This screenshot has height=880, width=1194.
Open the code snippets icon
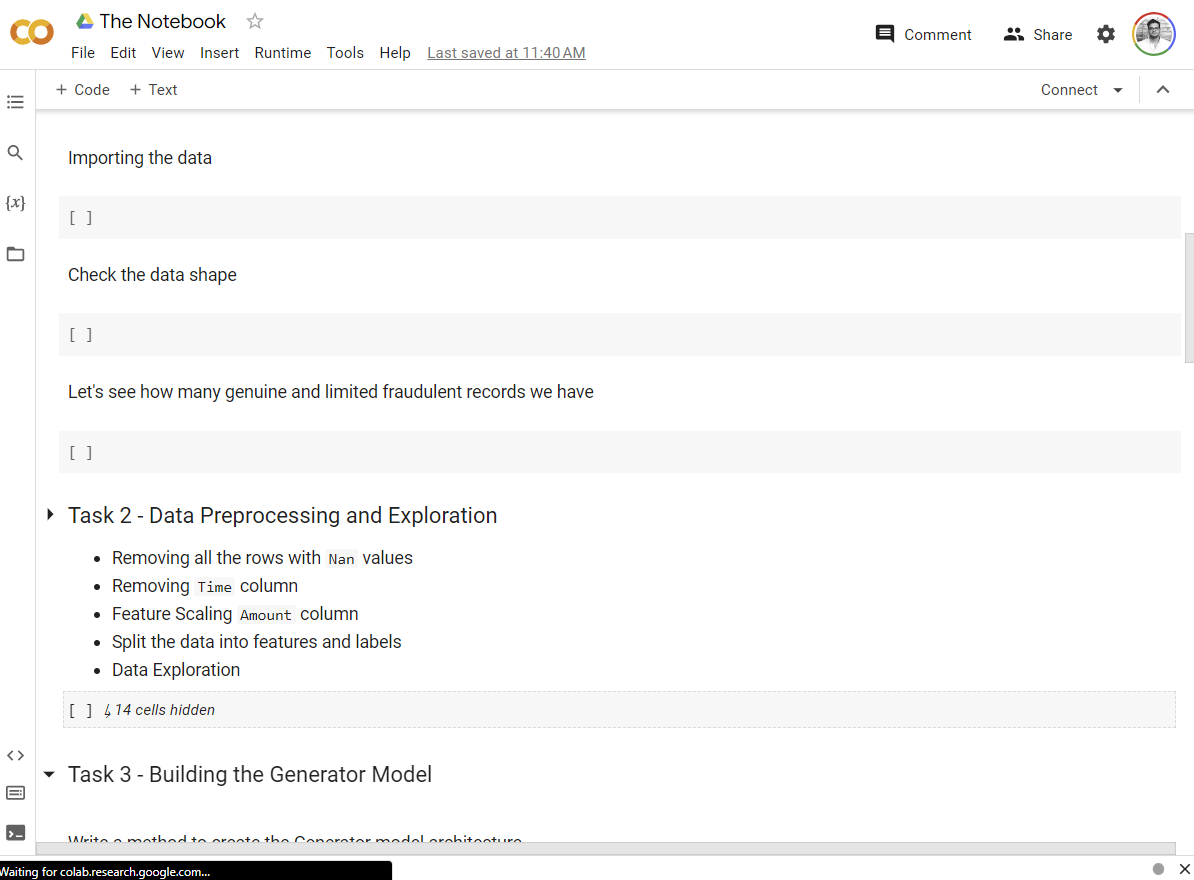[15, 755]
